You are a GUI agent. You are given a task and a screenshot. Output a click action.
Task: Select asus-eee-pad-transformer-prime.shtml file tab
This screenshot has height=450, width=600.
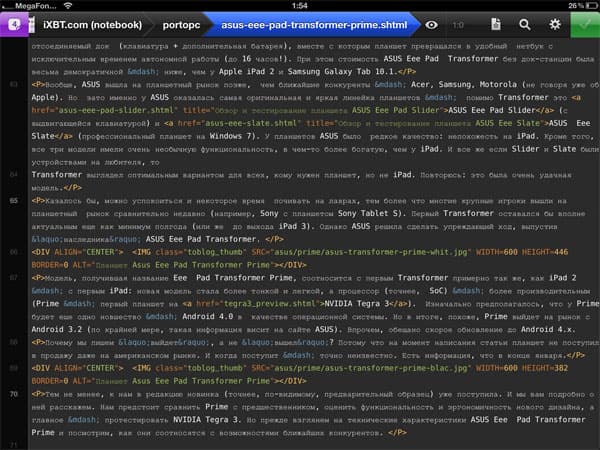click(314, 25)
